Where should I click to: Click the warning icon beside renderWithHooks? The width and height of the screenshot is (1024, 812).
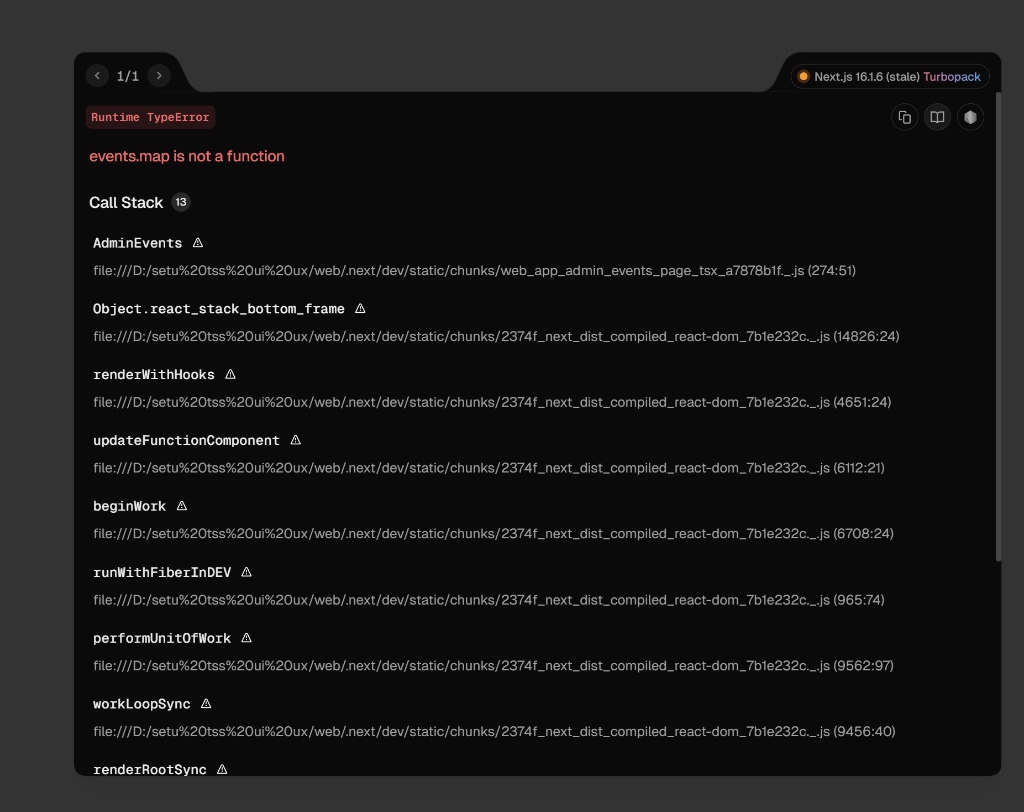pos(230,374)
